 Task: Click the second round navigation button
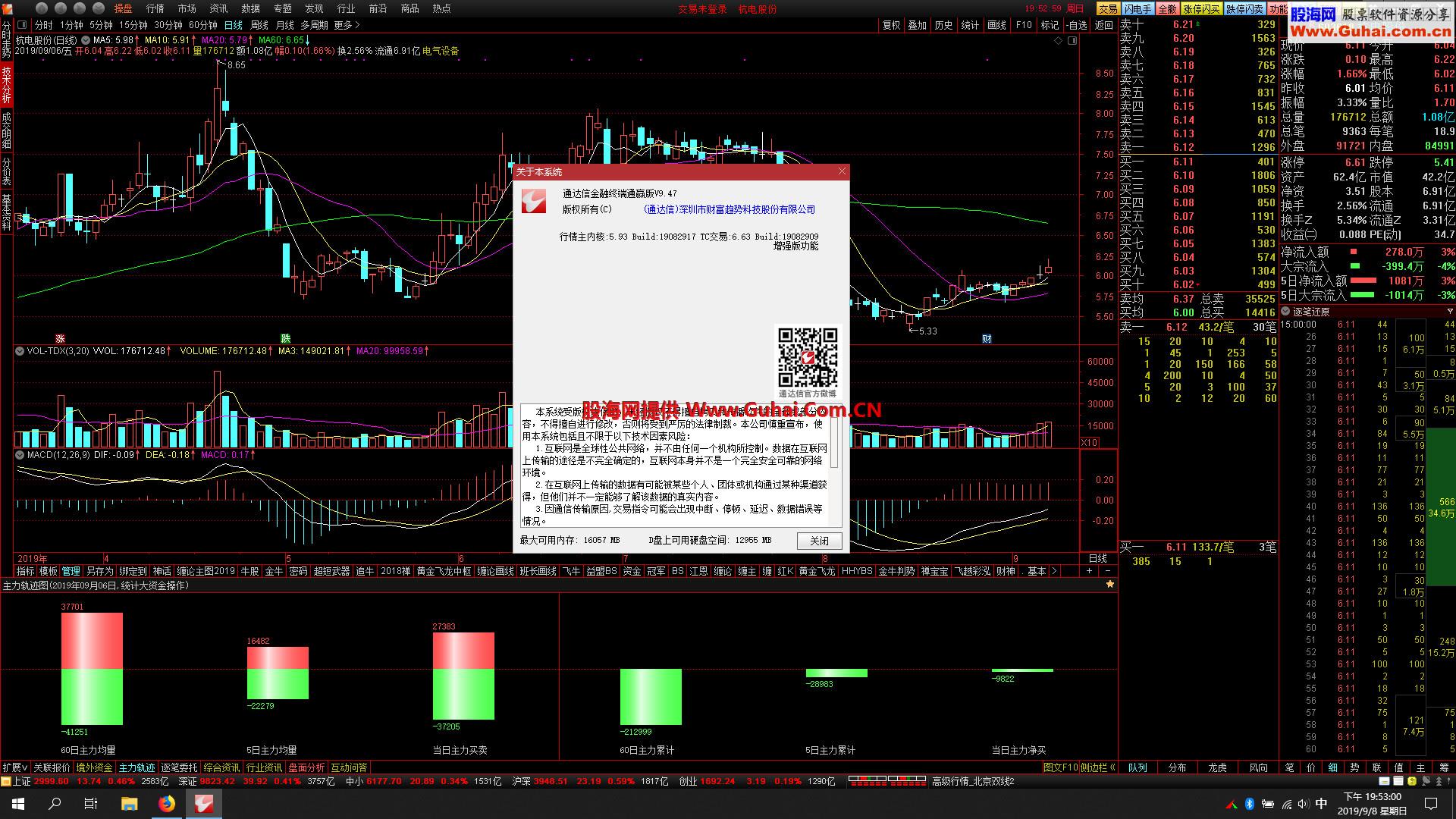tap(61, 8)
